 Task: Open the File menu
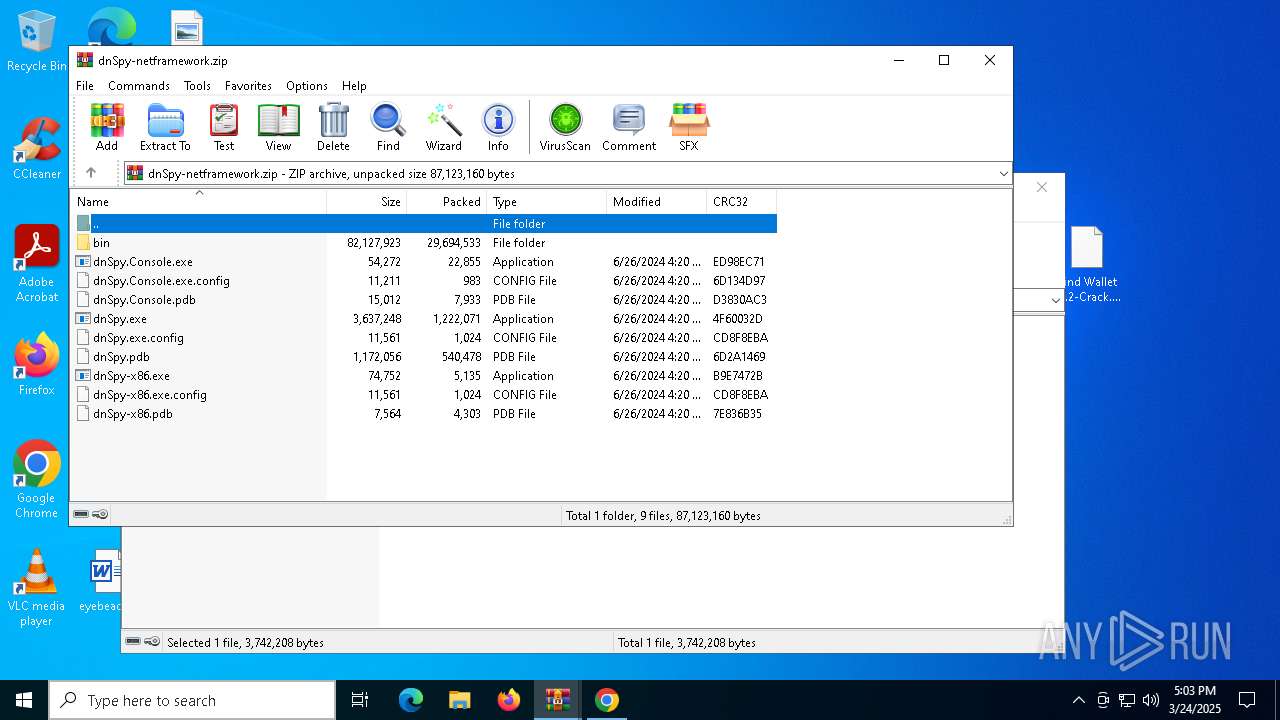pyautogui.click(x=85, y=86)
